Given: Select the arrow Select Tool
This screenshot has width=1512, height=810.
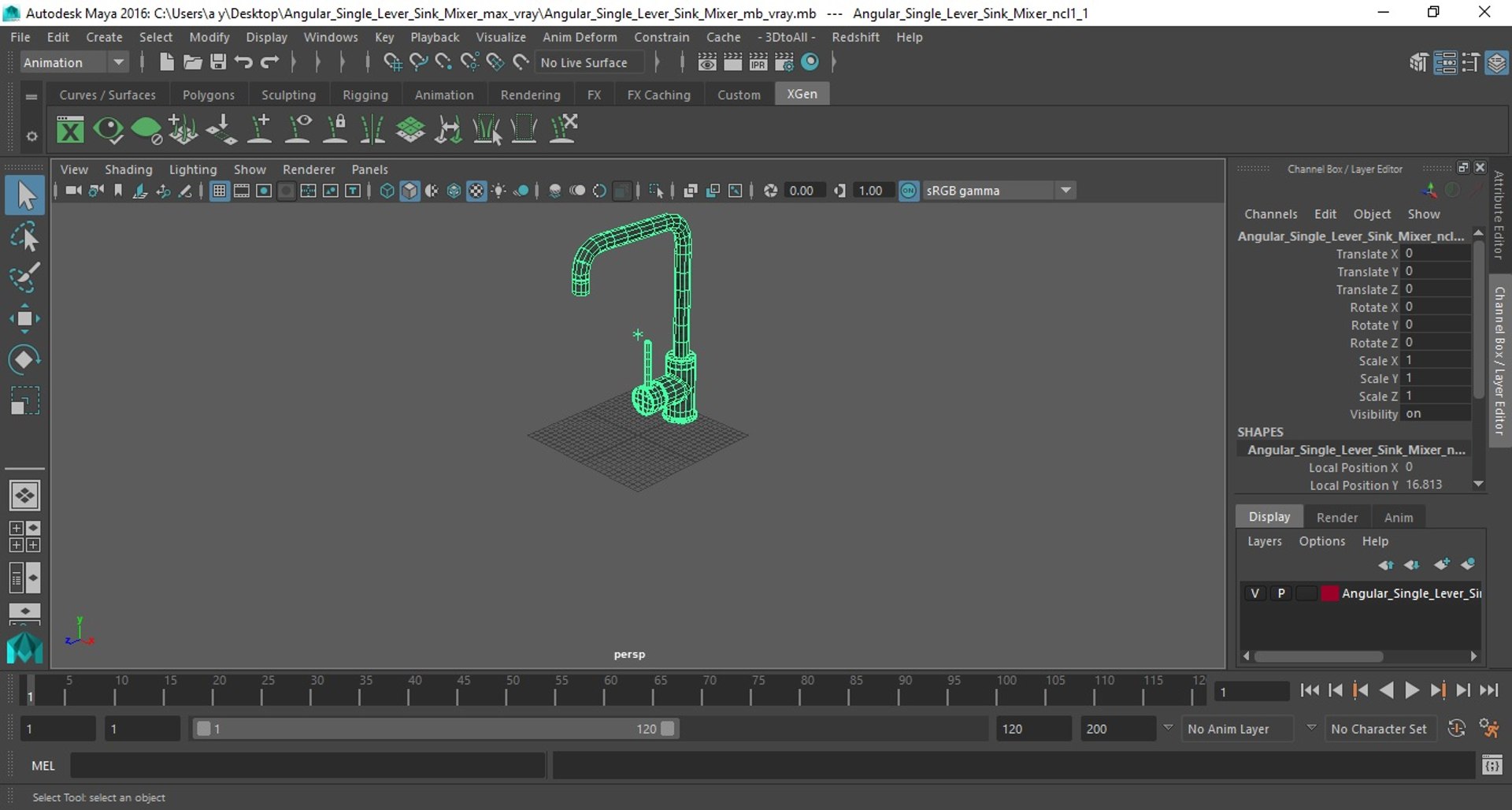Looking at the screenshot, I should click(24, 195).
